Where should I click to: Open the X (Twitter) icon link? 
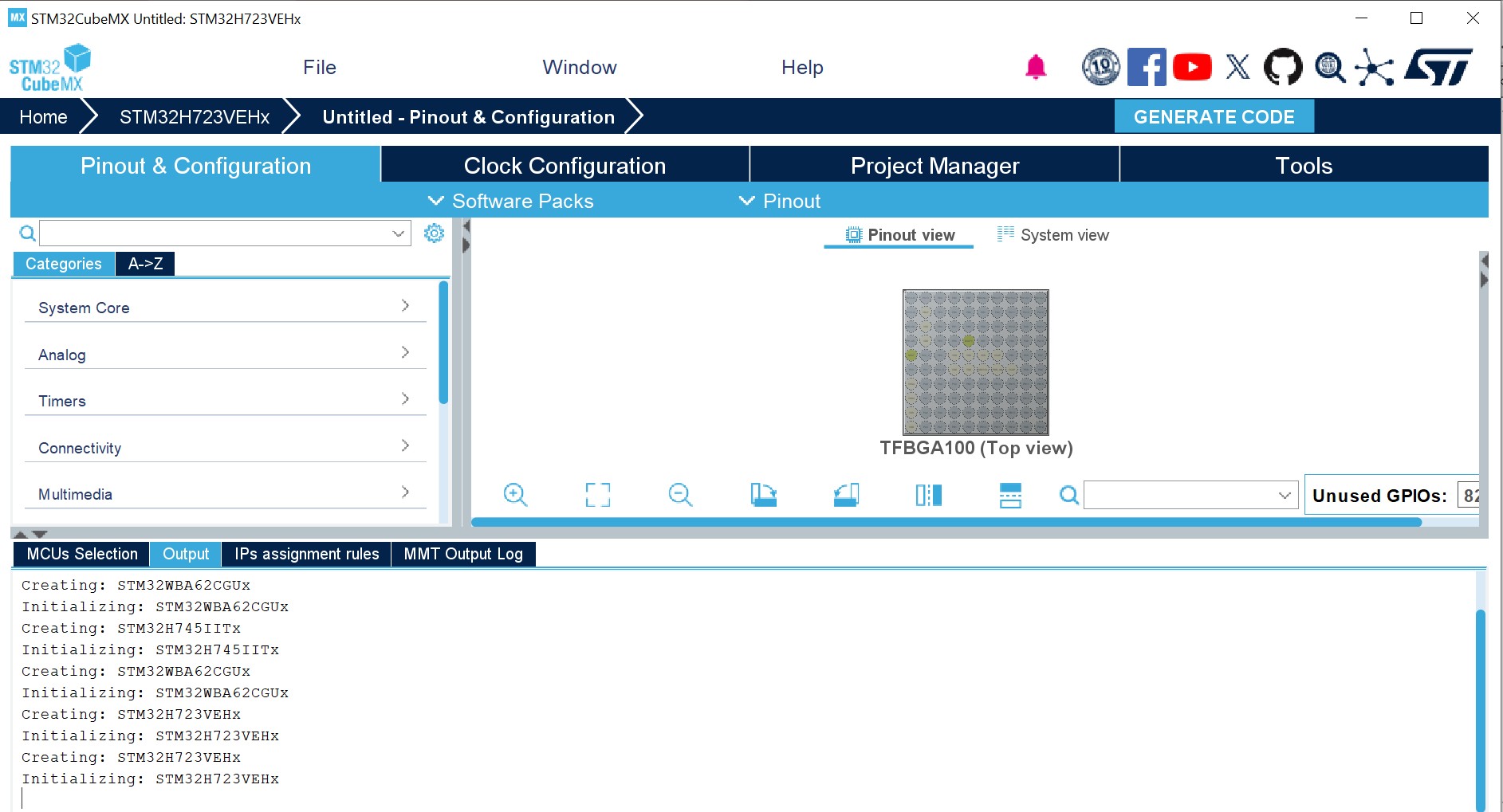click(1237, 67)
